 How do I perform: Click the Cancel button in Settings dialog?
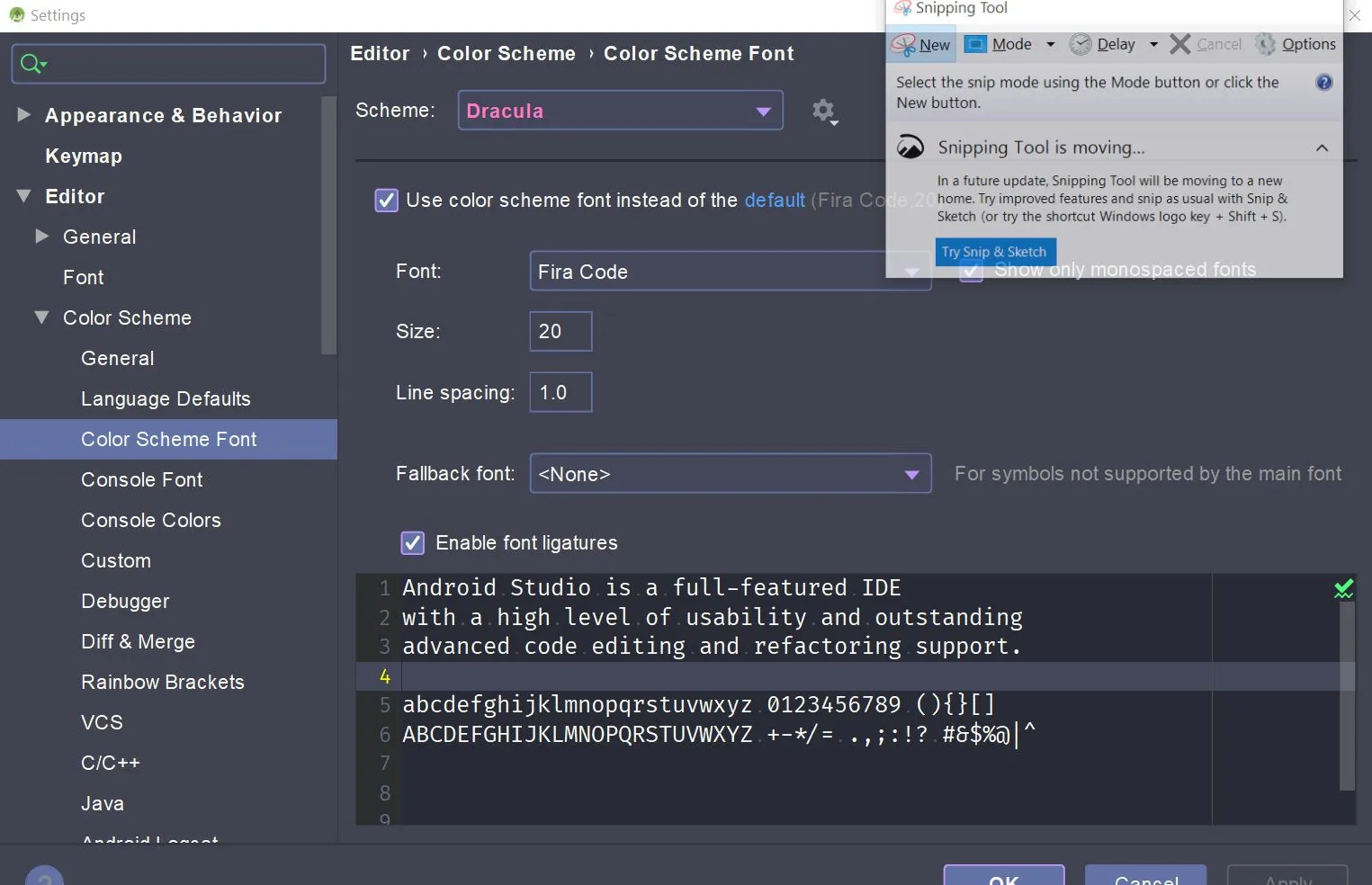tap(1145, 875)
